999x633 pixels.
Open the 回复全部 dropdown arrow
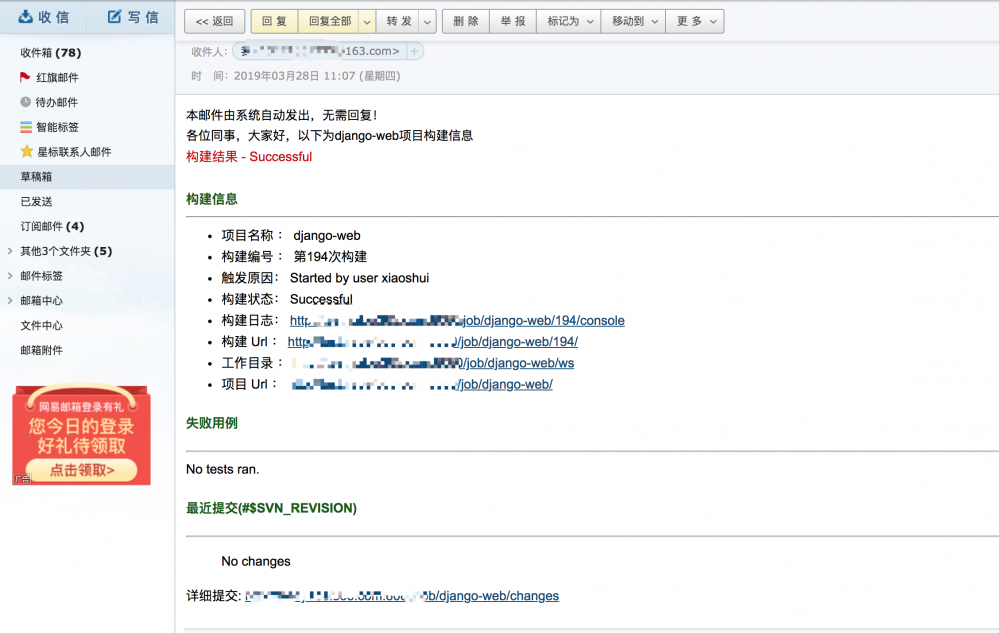tap(366, 20)
